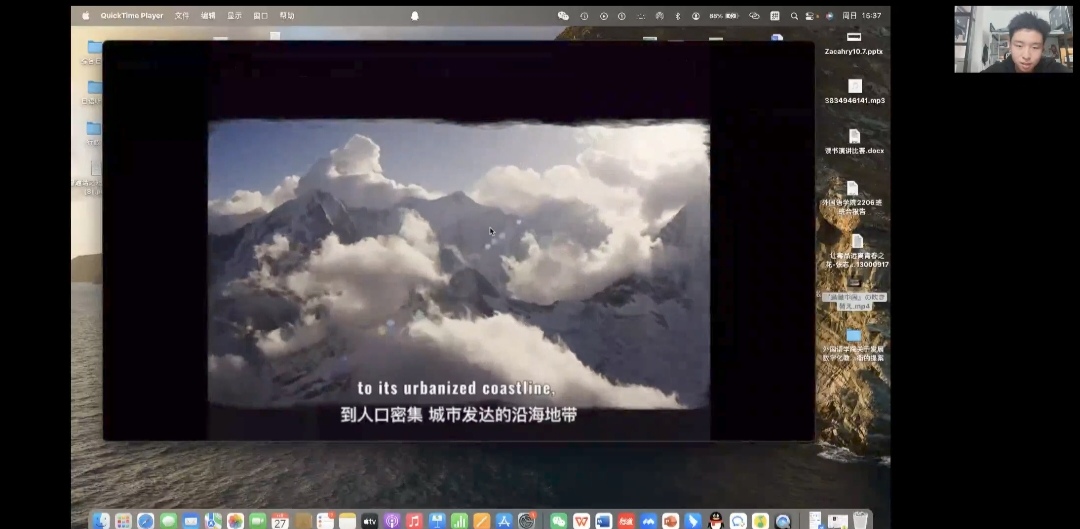Launch Music app from the dock
The height and width of the screenshot is (529, 1080).
pyautogui.click(x=414, y=520)
